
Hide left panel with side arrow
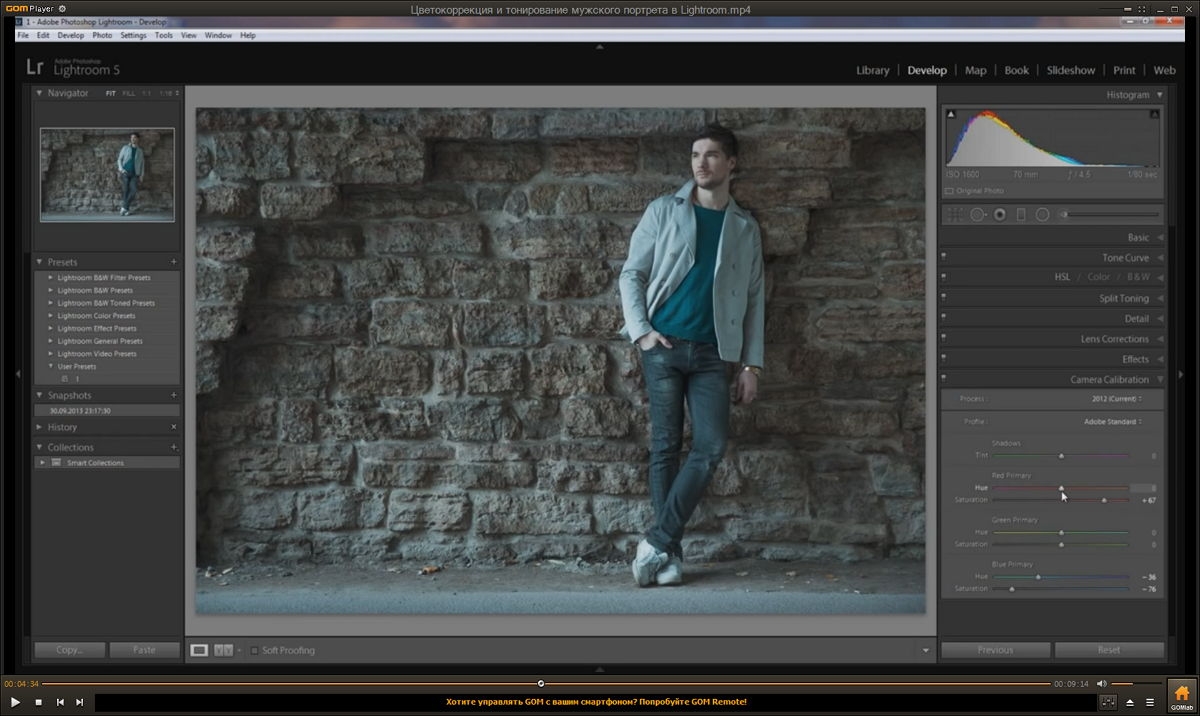[17, 374]
